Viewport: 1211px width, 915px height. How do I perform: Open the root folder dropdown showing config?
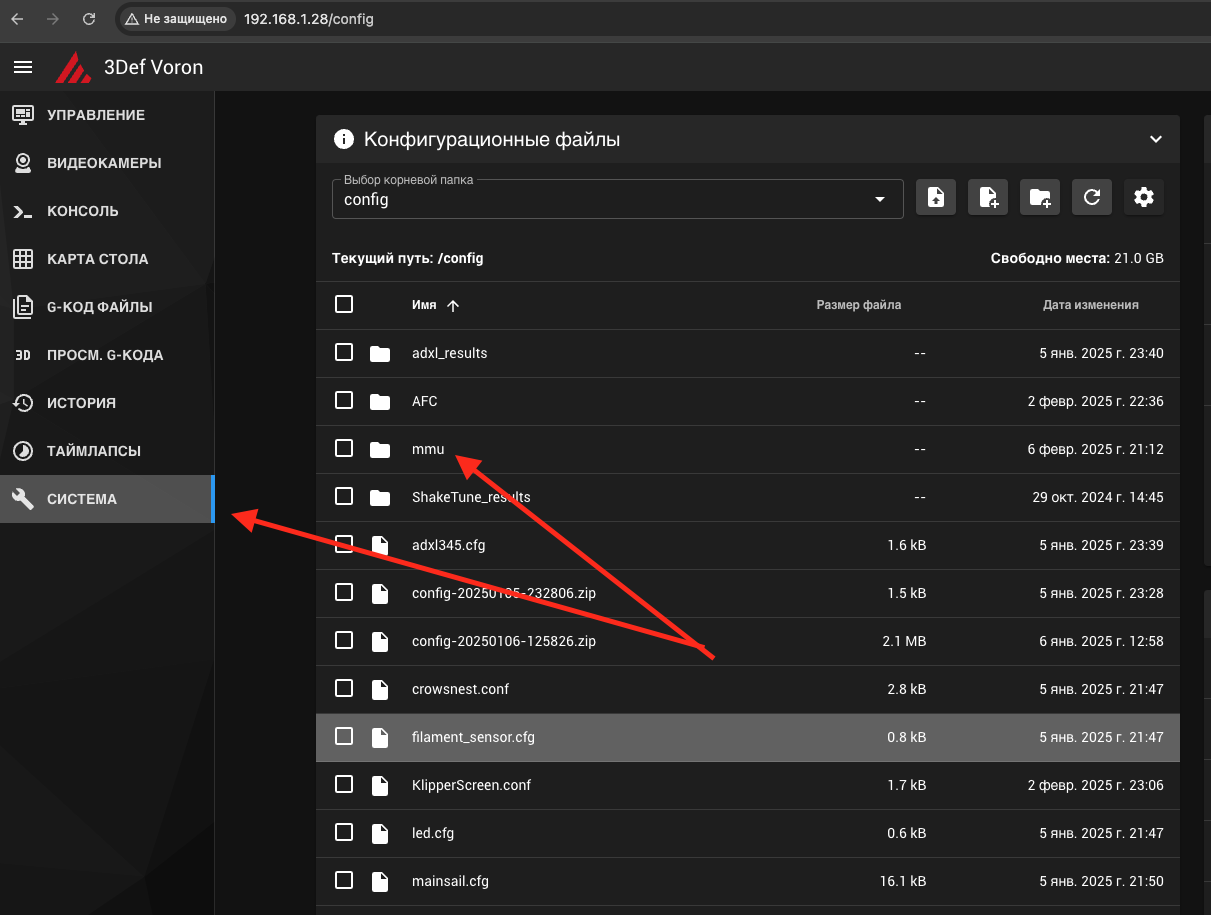point(617,199)
